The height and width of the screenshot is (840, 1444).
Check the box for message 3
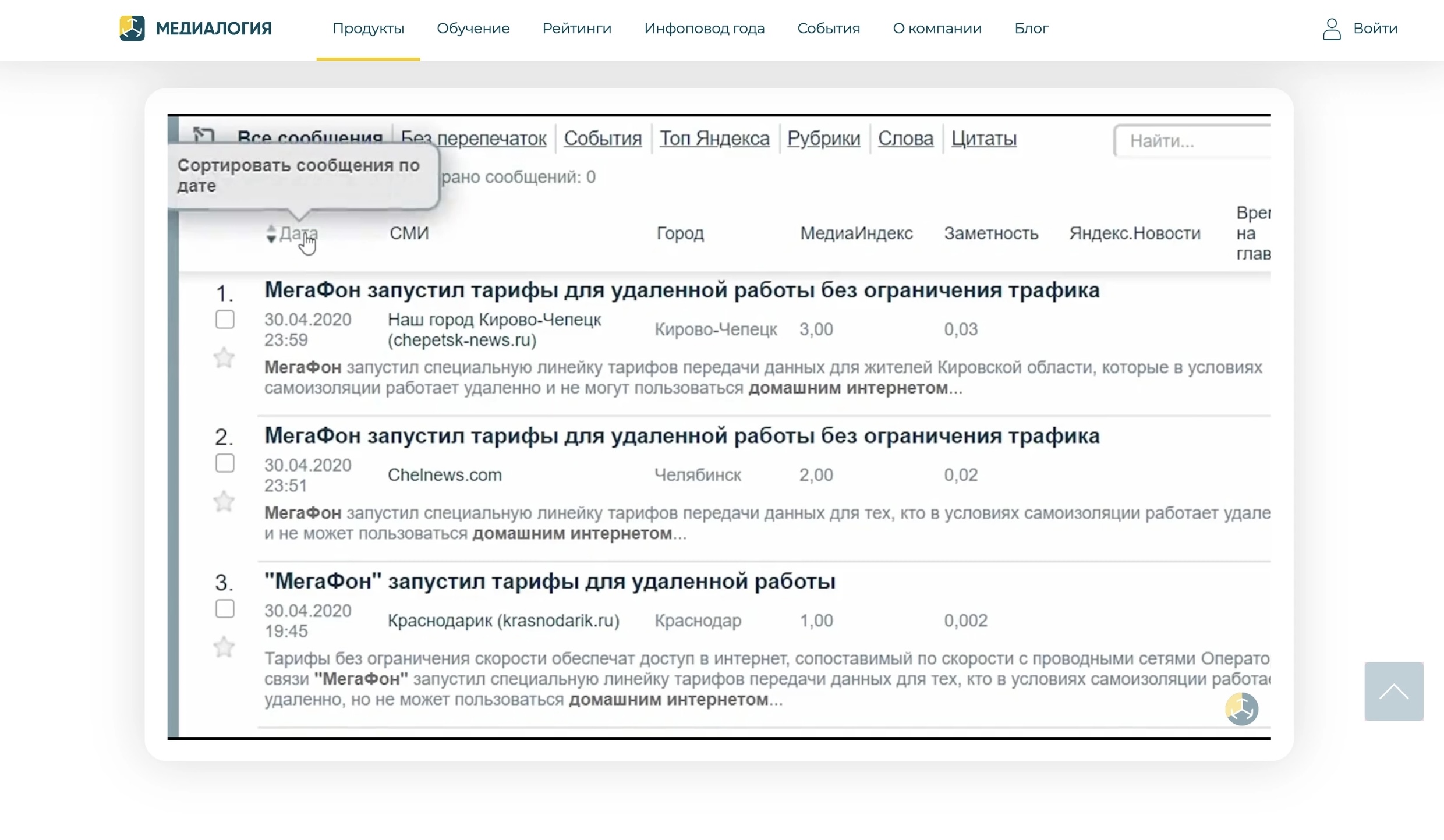[225, 609]
